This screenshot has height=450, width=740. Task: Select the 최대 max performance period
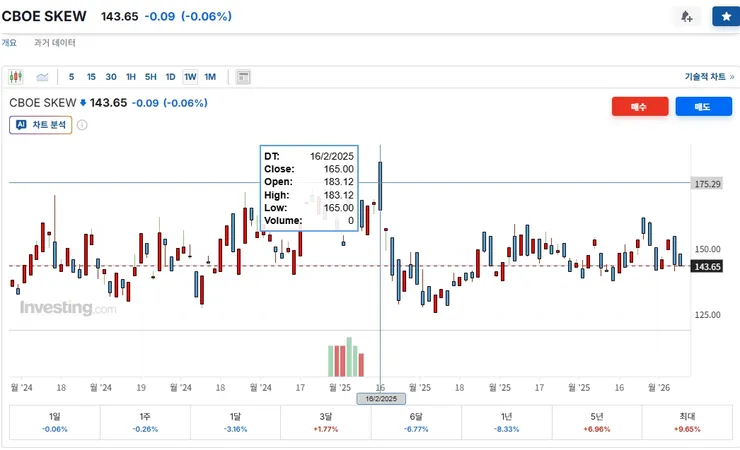[x=687, y=422]
